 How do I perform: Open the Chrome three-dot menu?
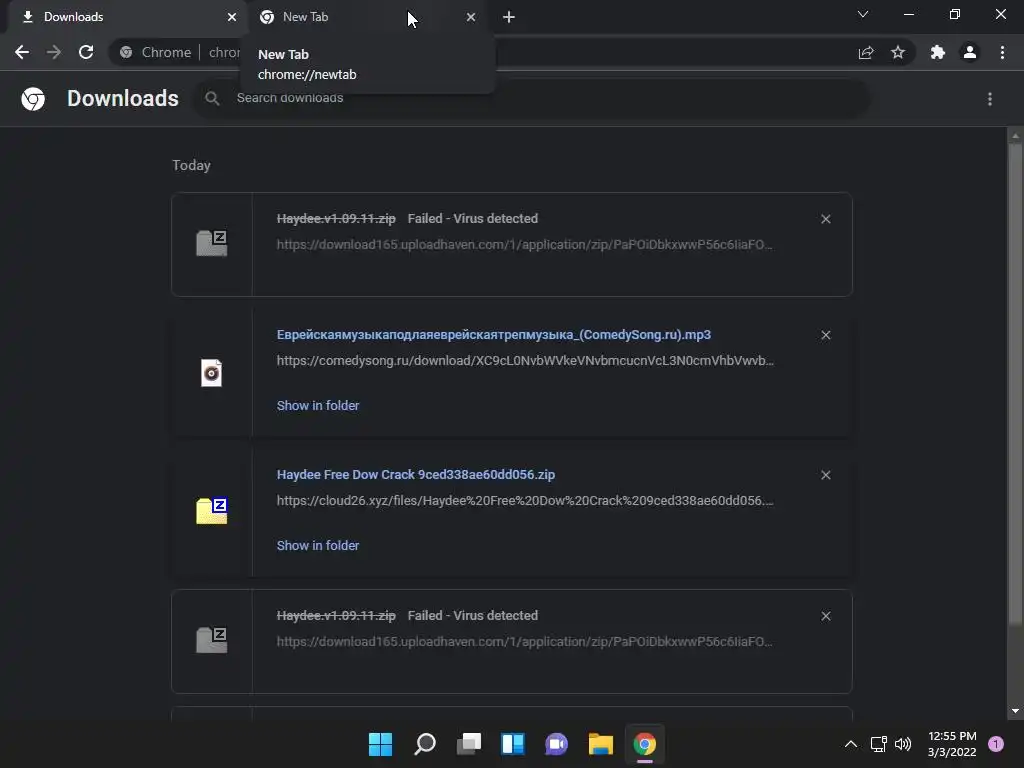tap(1002, 52)
